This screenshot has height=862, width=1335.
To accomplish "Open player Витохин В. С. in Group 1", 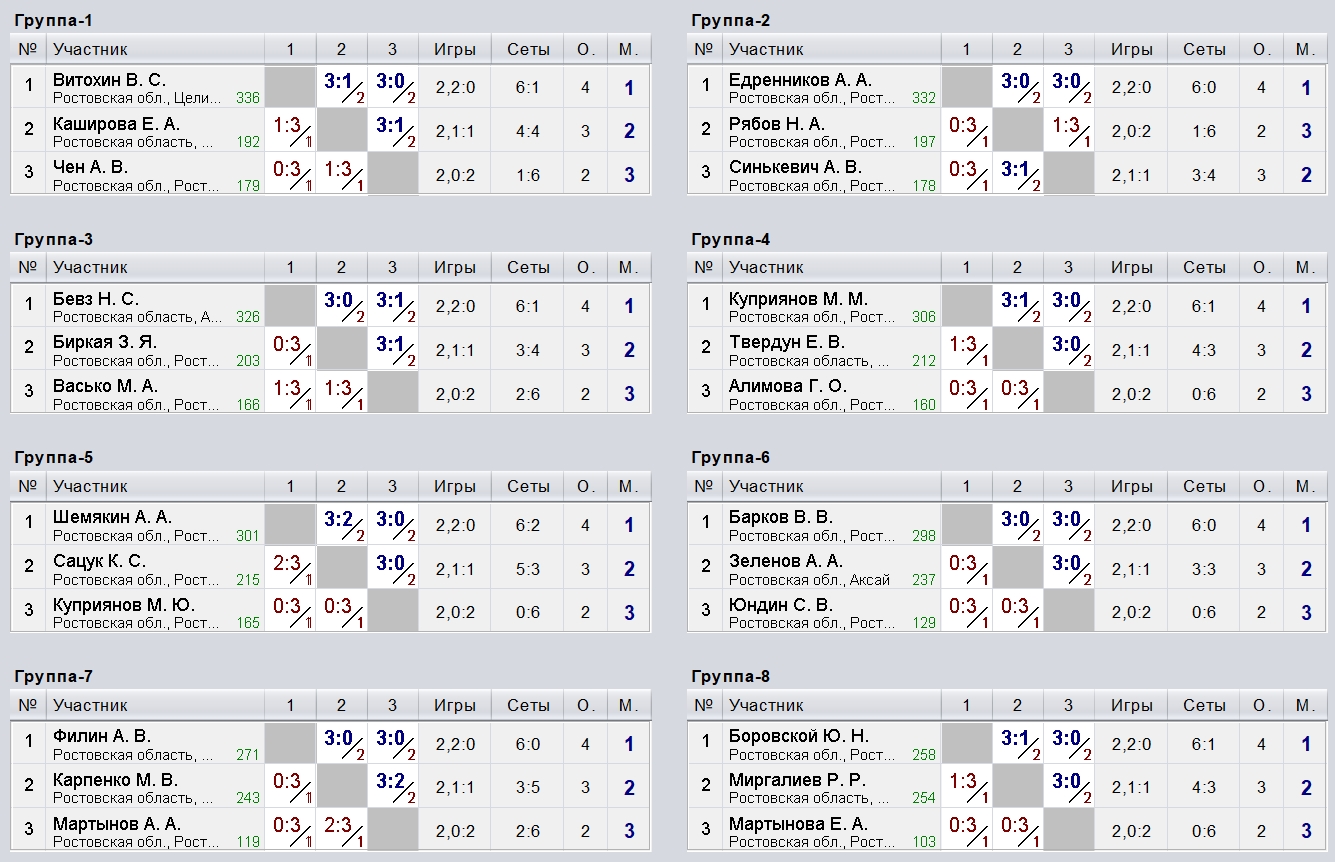I will pyautogui.click(x=110, y=80).
